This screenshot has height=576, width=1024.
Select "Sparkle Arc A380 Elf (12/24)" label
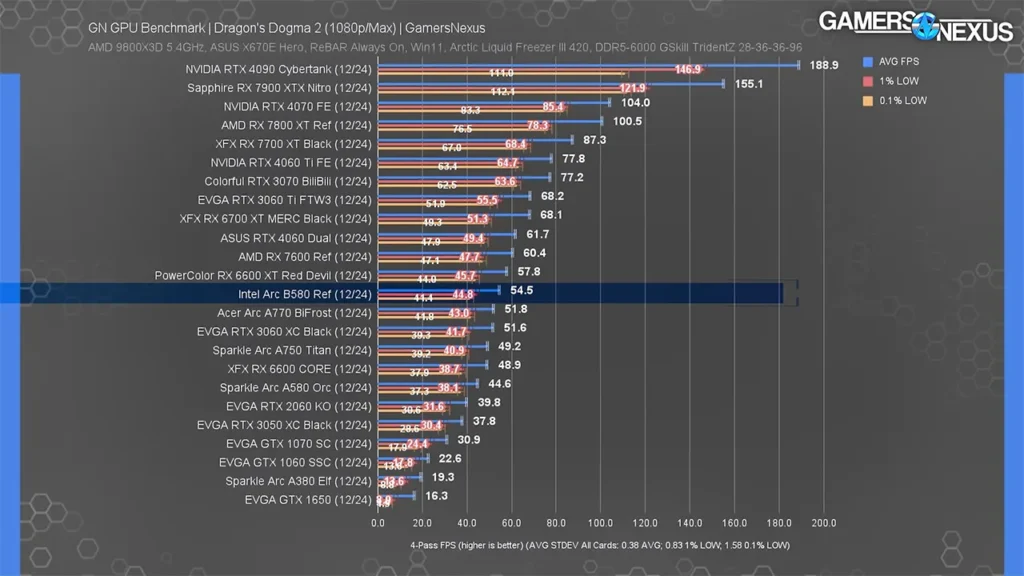pyautogui.click(x=298, y=481)
